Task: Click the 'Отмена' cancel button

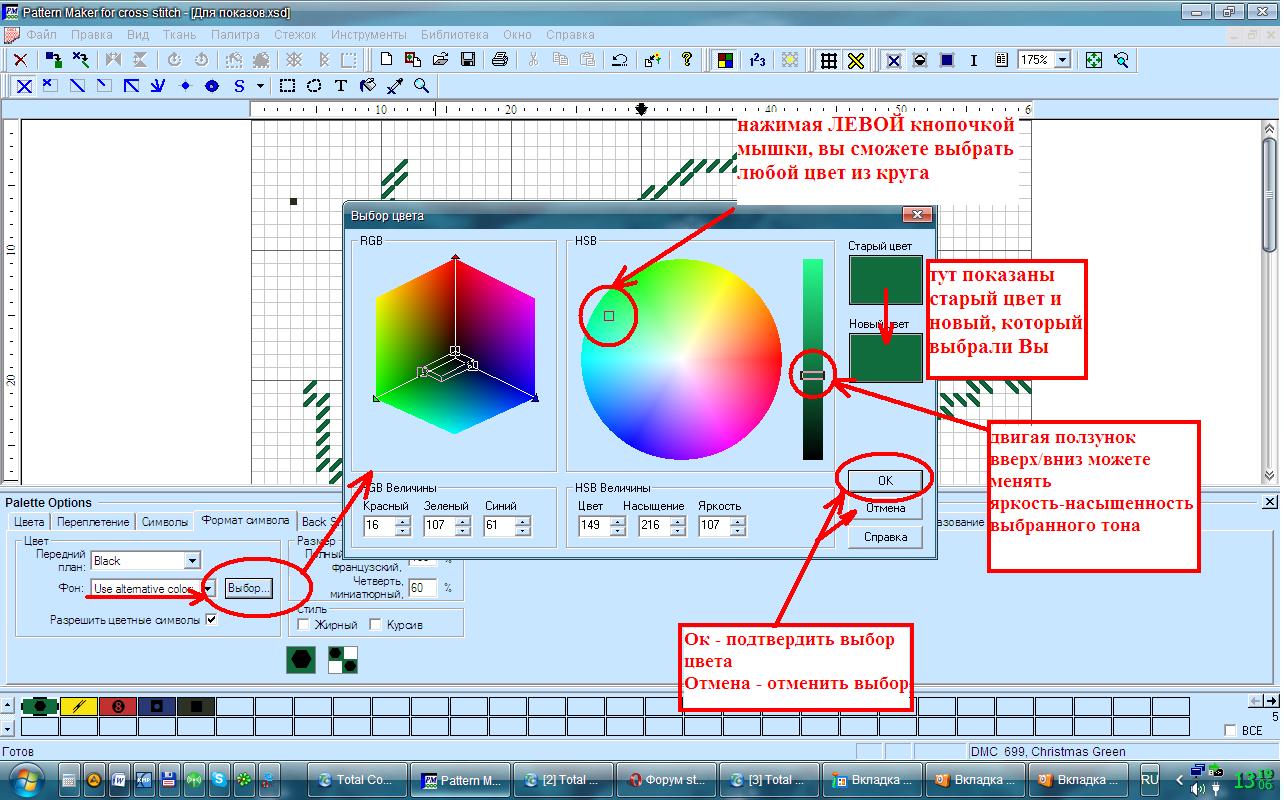Action: click(x=885, y=508)
